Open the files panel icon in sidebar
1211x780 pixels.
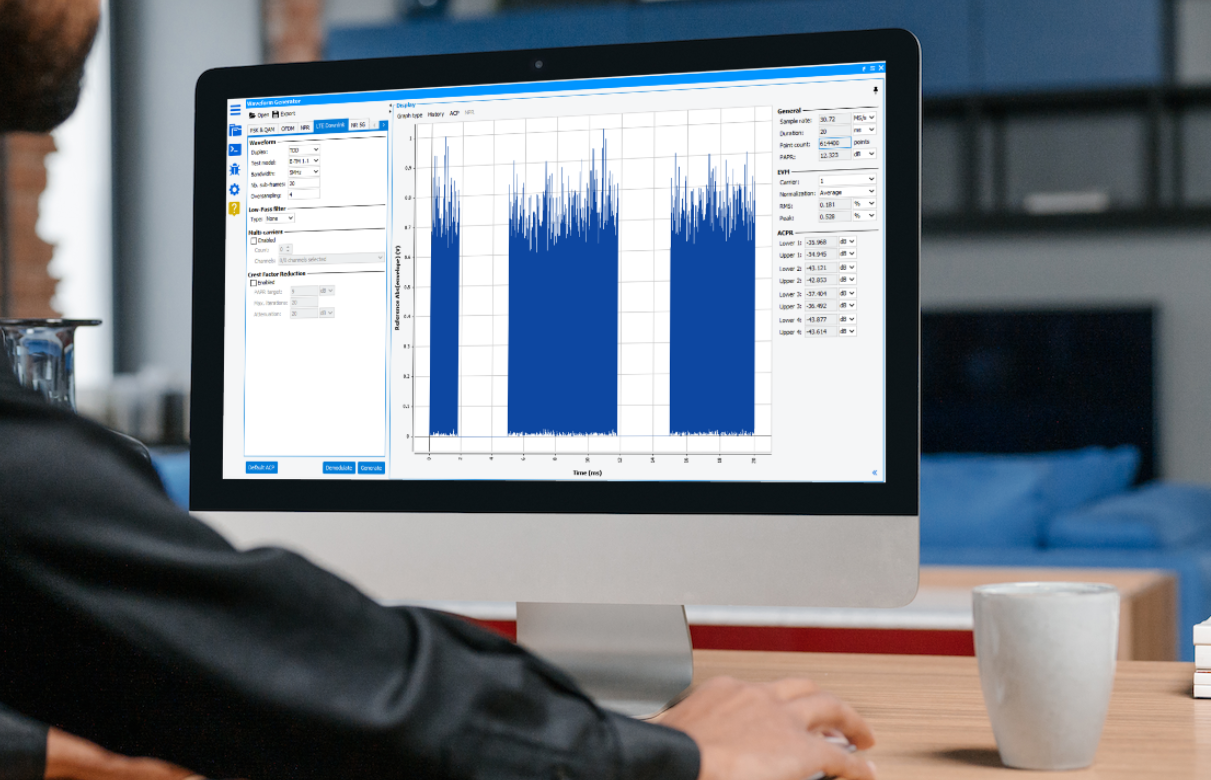point(235,130)
